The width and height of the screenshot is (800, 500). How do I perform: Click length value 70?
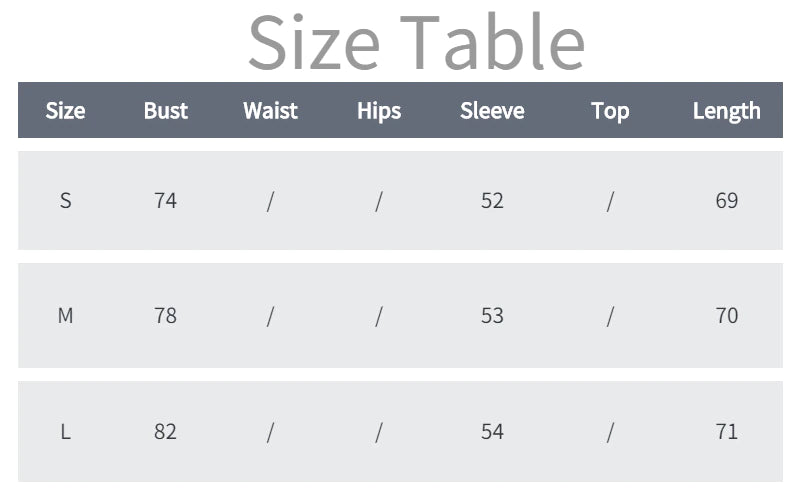(726, 316)
